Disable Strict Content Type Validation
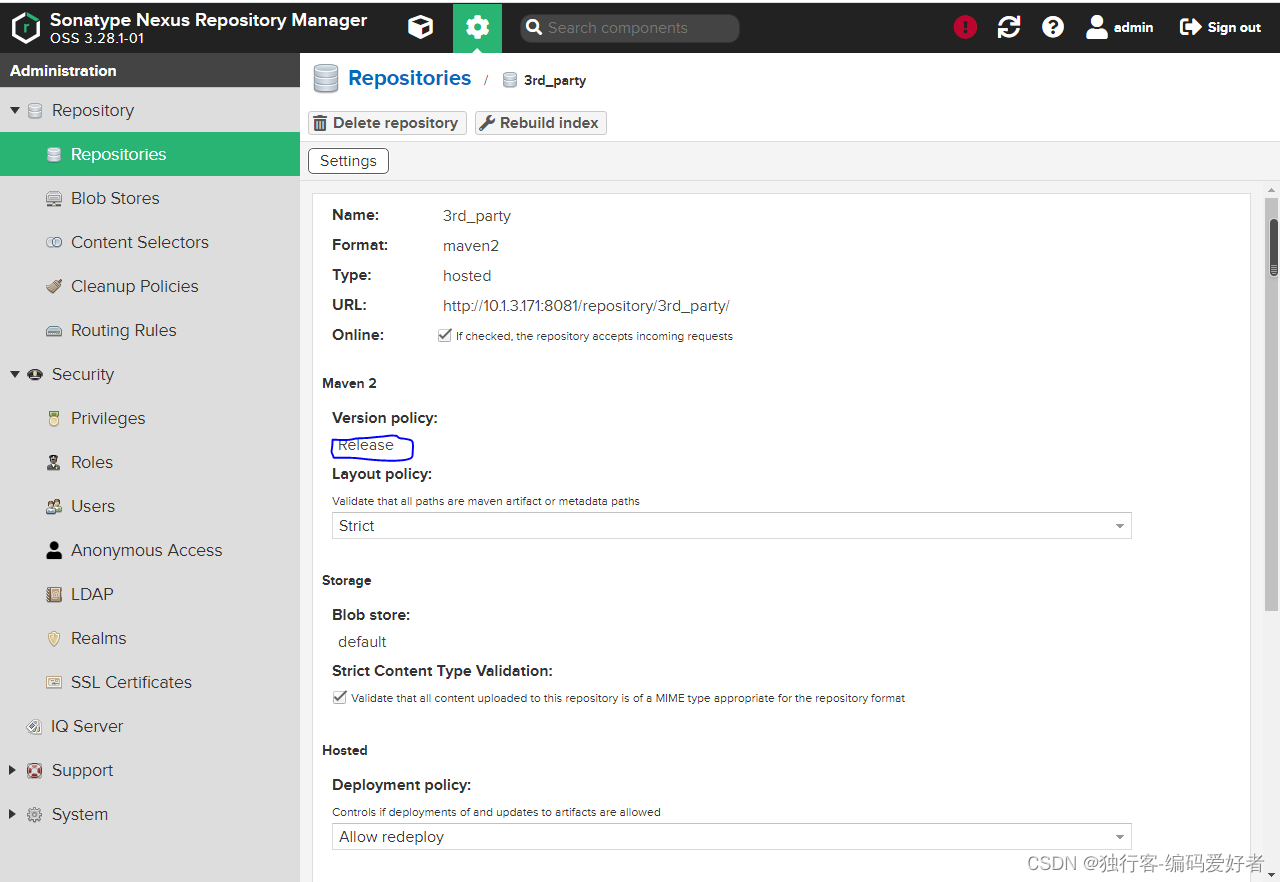This screenshot has height=882, width=1280. [340, 697]
